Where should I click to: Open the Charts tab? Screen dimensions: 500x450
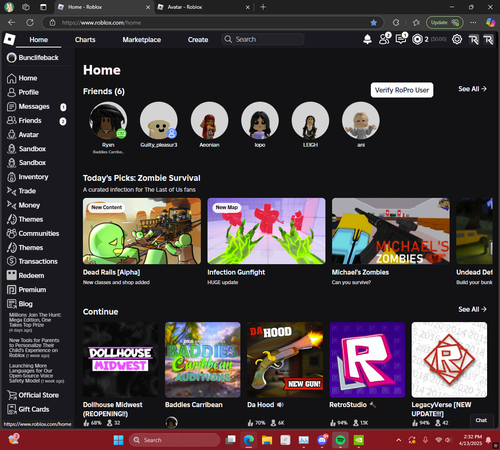[x=85, y=40]
